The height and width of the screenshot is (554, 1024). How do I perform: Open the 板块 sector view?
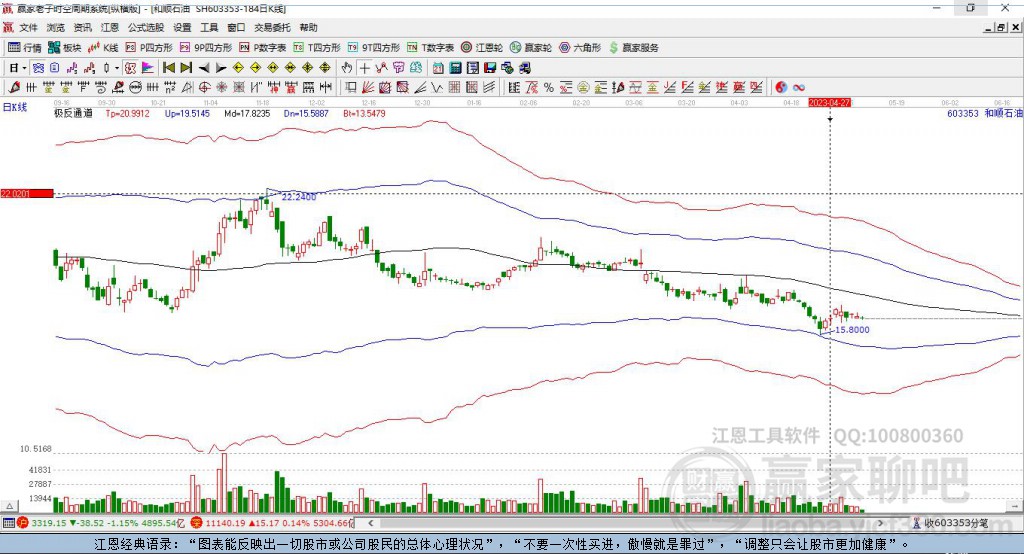pos(64,48)
